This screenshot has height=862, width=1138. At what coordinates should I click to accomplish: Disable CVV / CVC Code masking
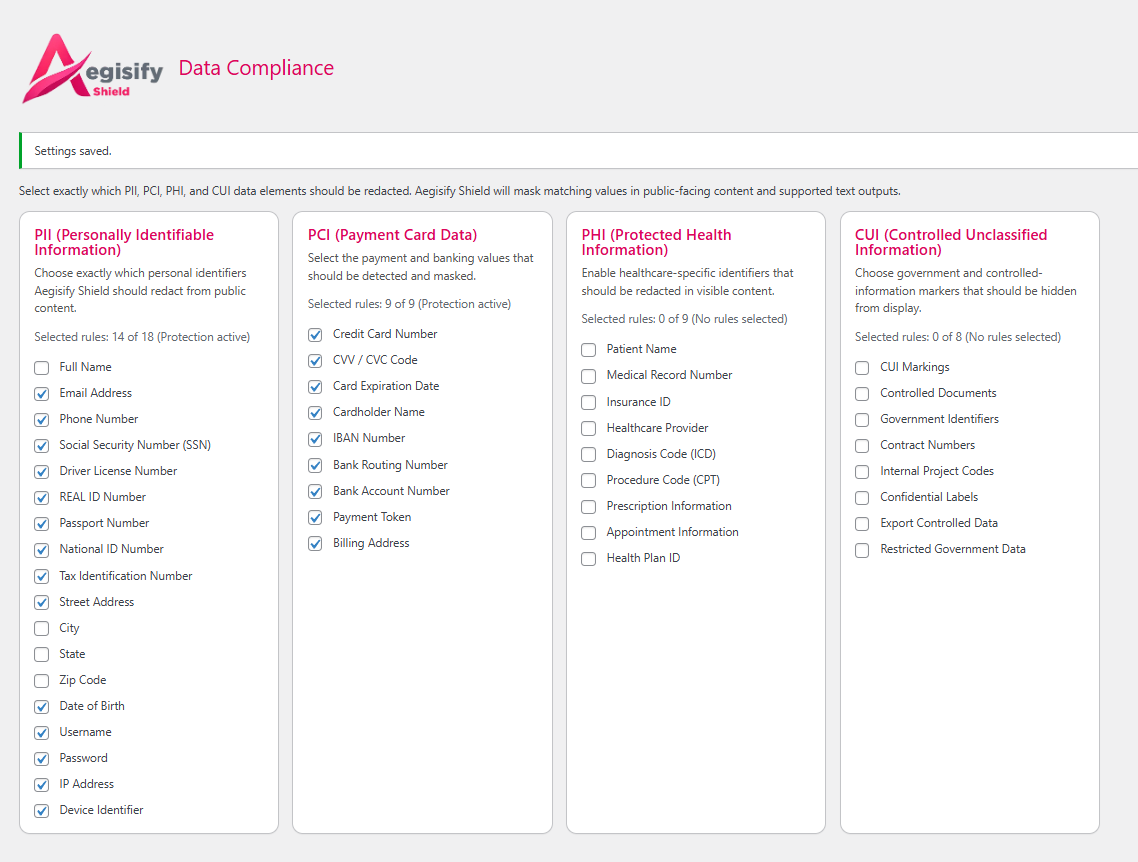[315, 361]
